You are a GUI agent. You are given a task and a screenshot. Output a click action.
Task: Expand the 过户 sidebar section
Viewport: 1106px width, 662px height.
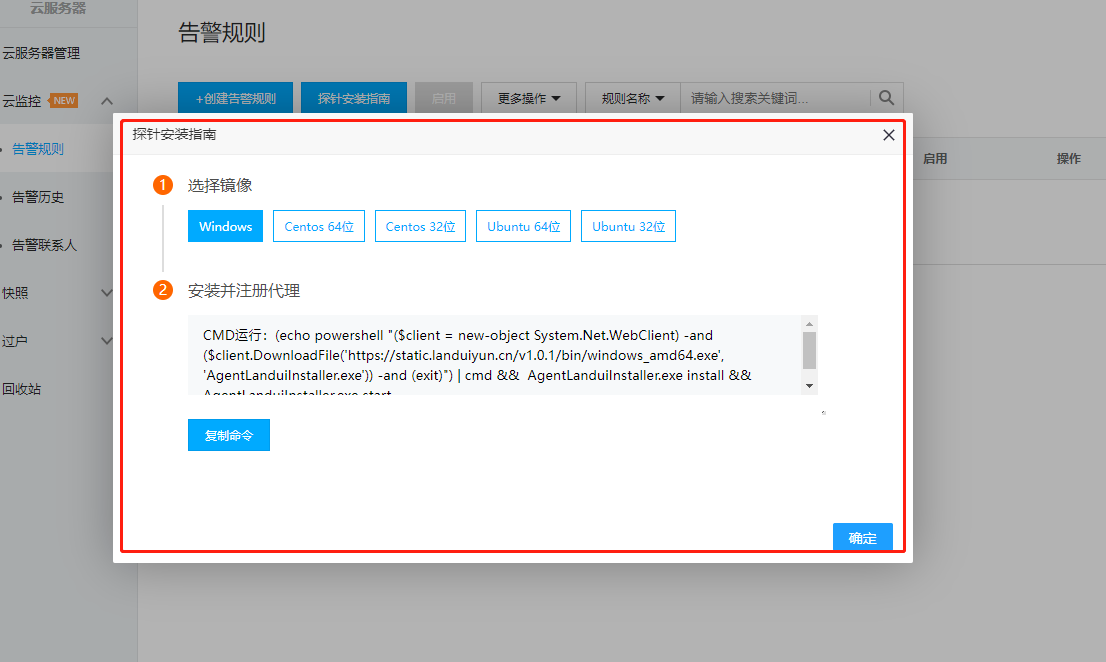107,341
